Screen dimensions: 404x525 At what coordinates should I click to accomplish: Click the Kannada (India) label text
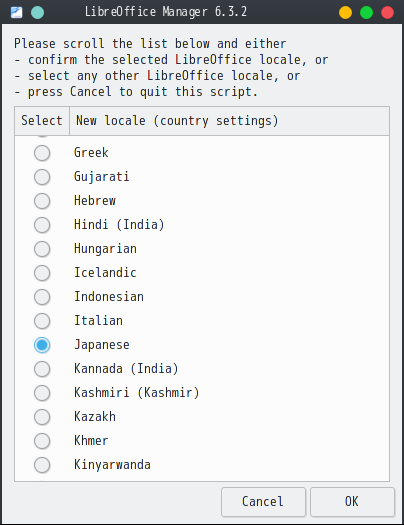pos(126,369)
